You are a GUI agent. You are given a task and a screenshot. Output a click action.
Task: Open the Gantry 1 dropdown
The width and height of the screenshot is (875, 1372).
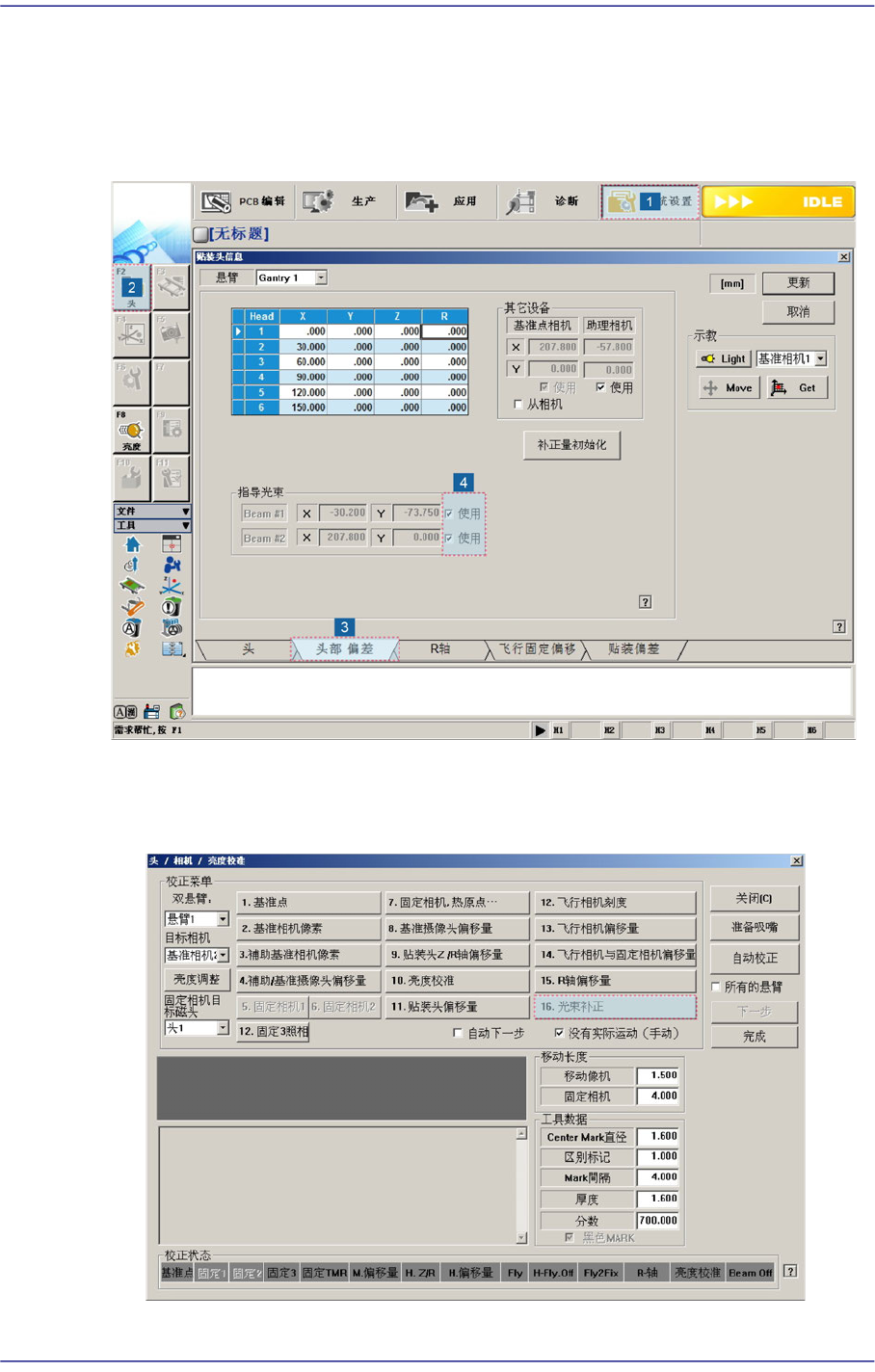pos(321,277)
